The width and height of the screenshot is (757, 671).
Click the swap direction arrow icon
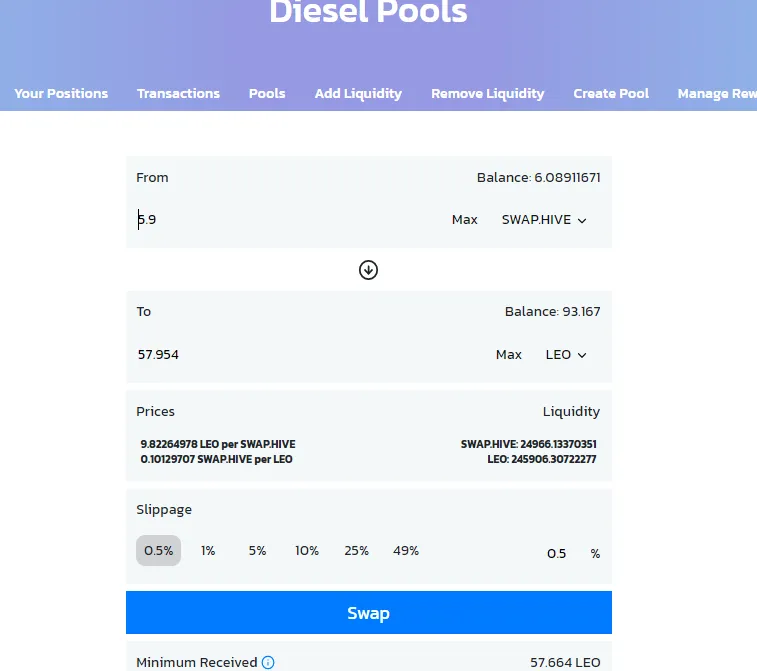[368, 270]
